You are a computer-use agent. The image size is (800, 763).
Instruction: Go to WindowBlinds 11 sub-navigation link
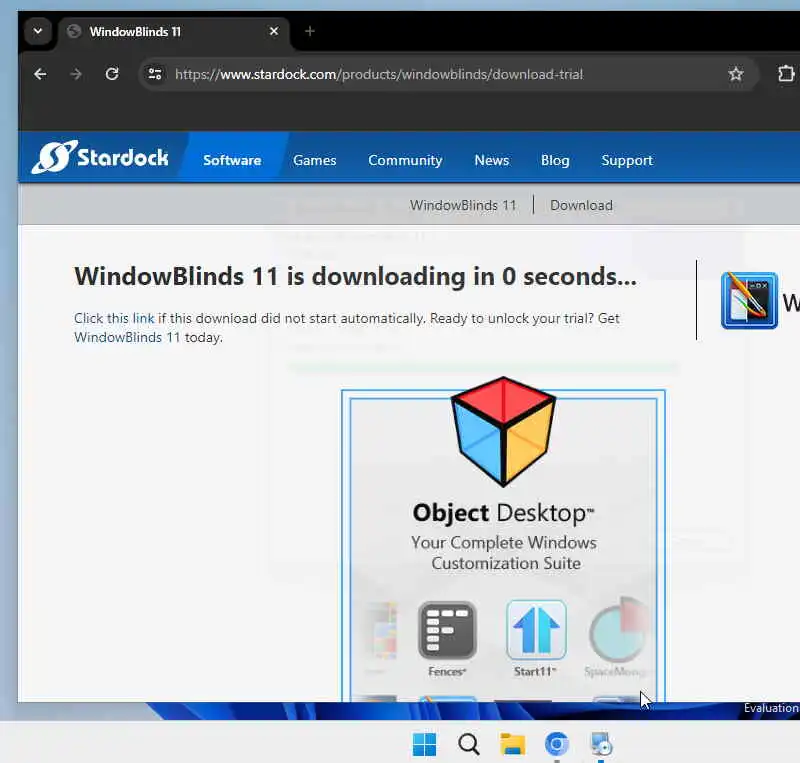pyautogui.click(x=463, y=205)
